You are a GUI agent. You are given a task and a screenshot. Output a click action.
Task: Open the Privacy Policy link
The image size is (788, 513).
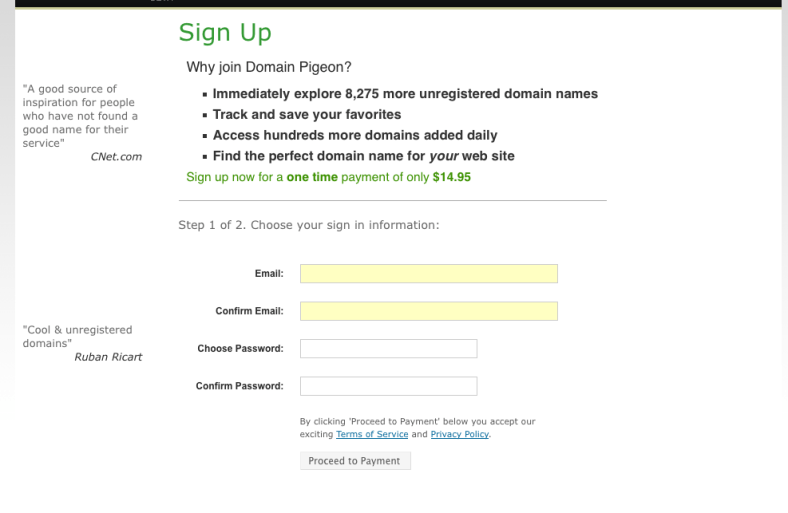[459, 435]
